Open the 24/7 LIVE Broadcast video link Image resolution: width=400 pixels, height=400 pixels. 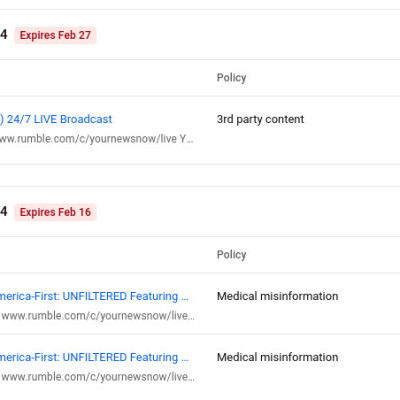click(x=56, y=119)
